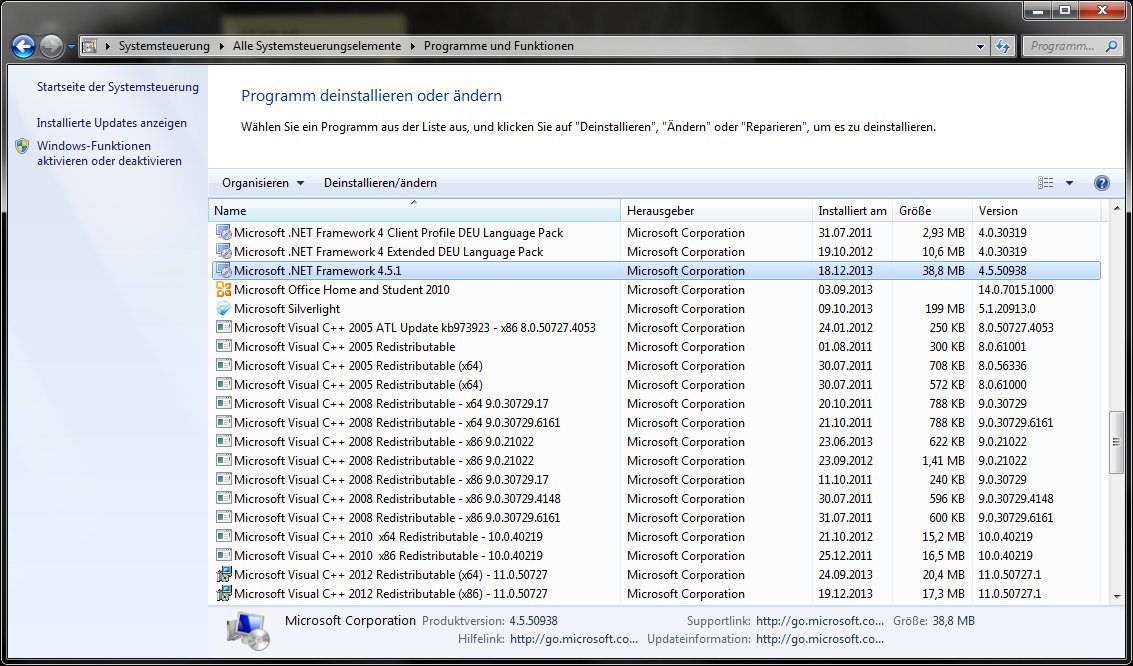Select Microsoft Silverlight entry name
The height and width of the screenshot is (666, 1133).
287,308
